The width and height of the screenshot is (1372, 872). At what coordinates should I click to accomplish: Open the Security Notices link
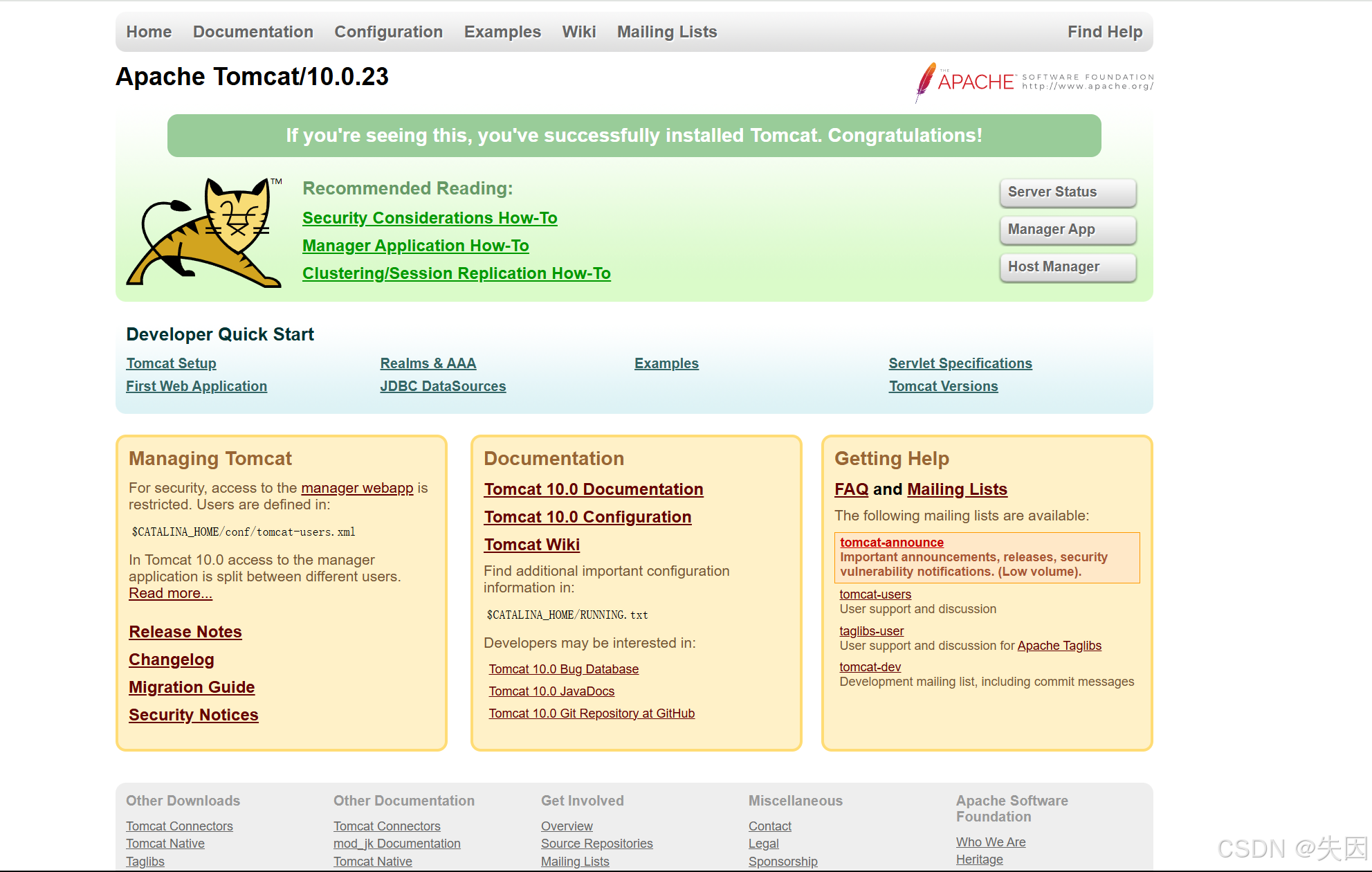194,715
